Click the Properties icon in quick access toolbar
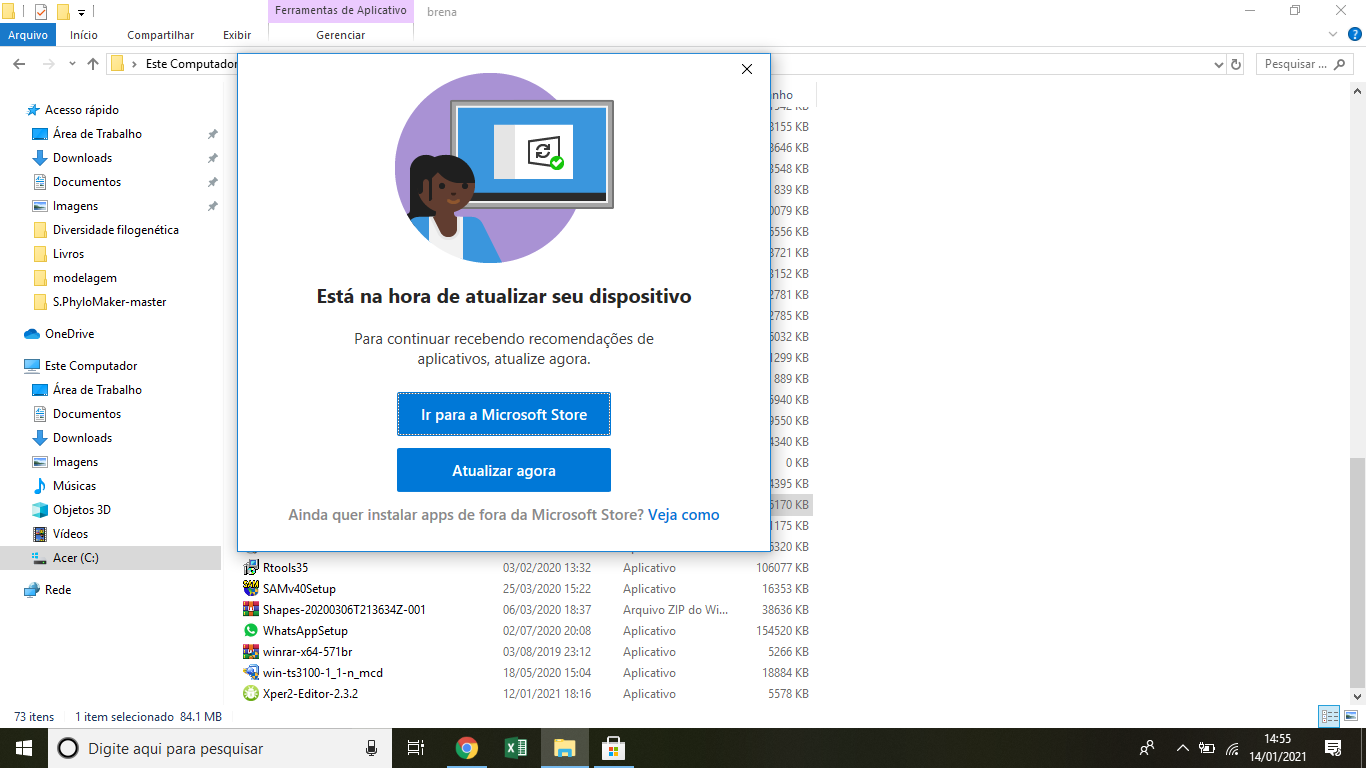 pos(40,12)
